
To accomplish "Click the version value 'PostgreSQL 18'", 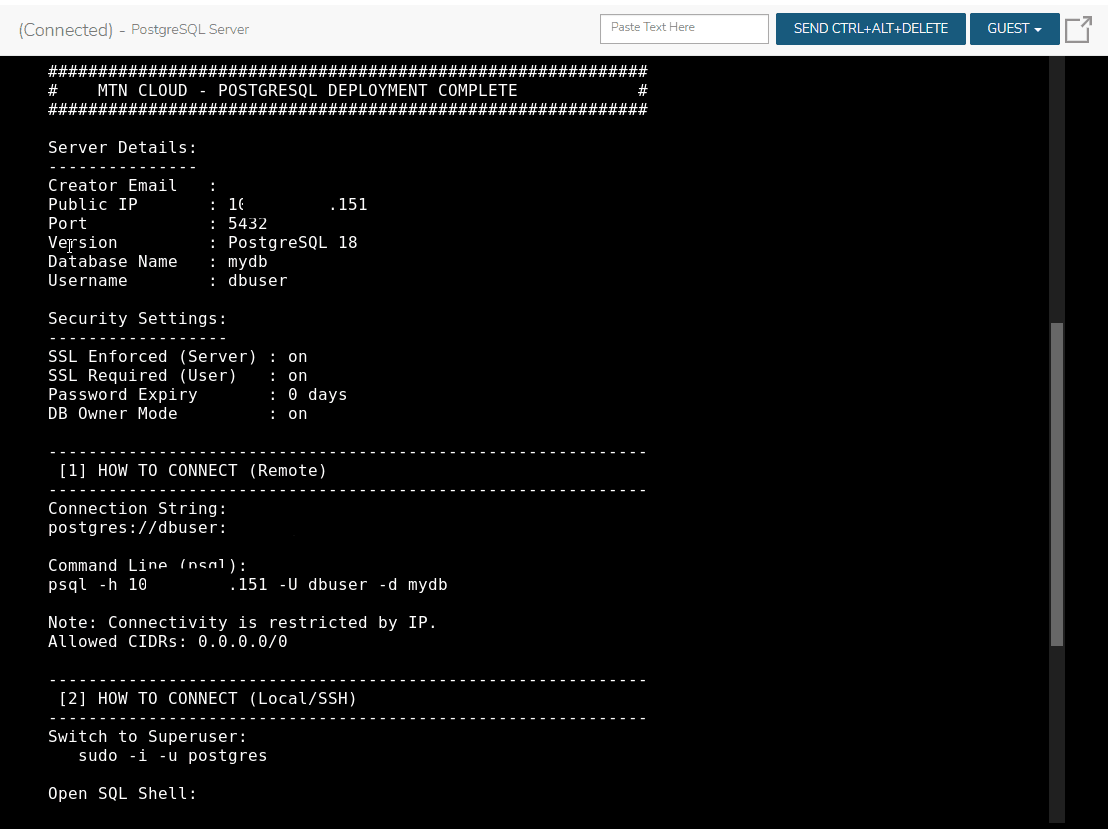I will pyautogui.click(x=292, y=243).
